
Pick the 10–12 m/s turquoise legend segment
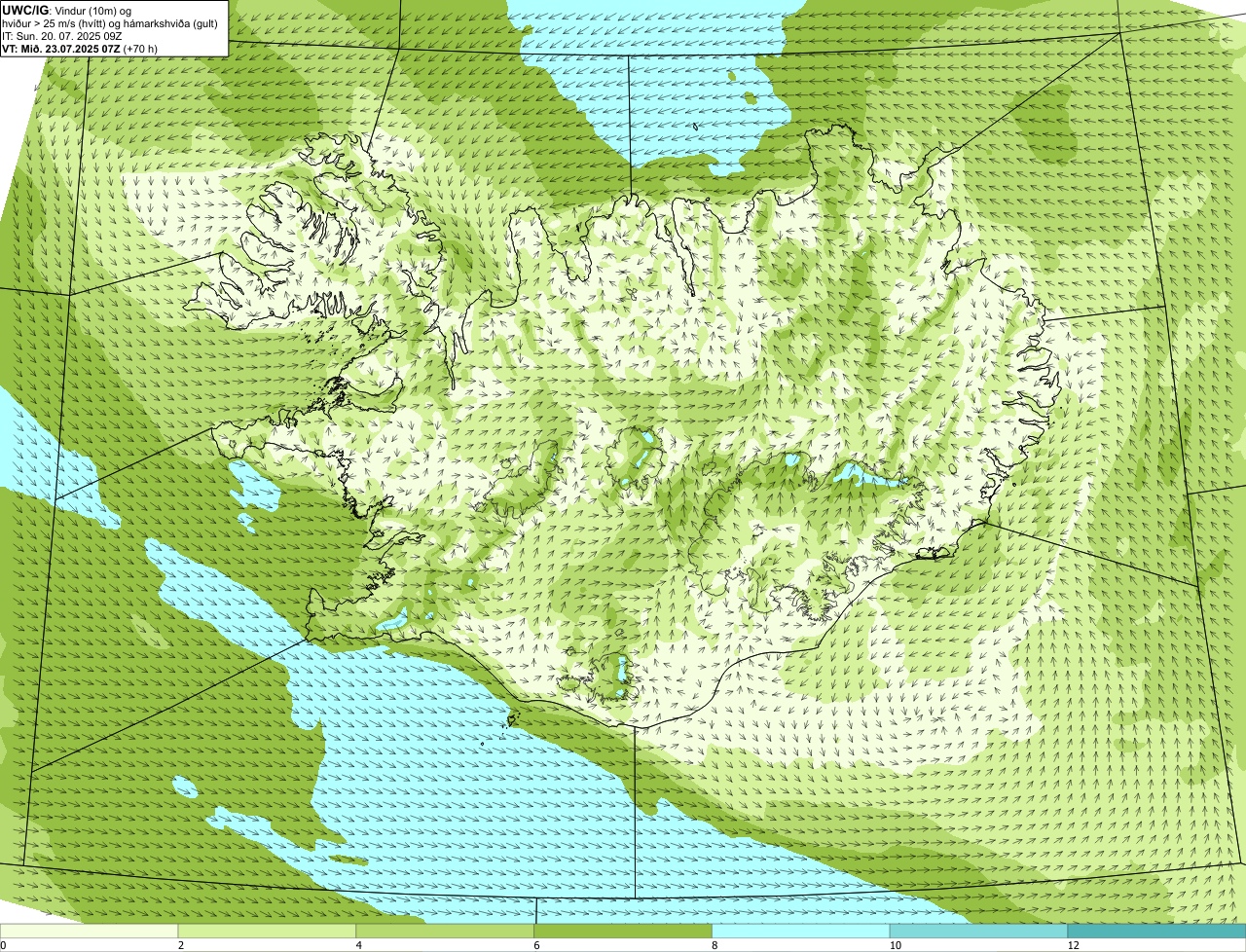point(979,931)
